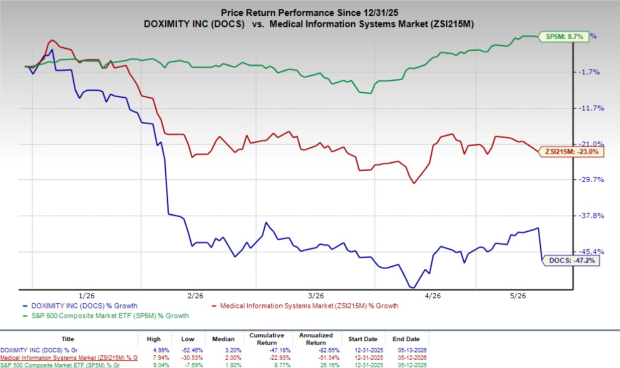Click the 4/26 x-axis date label
Image resolution: width=620 pixels, height=368 pixels.
point(433,296)
